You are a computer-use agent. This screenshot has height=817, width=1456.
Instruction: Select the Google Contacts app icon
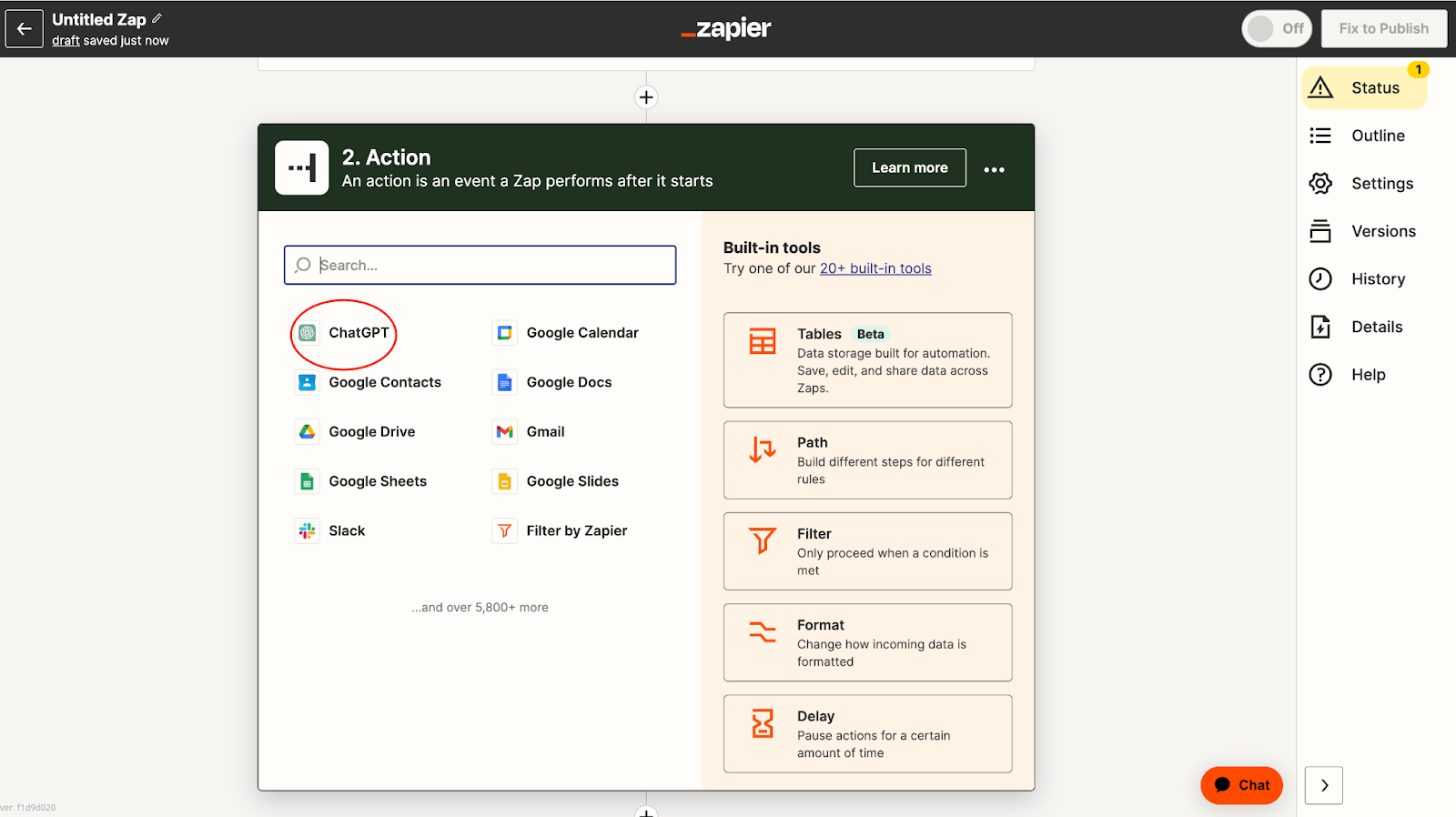point(308,382)
